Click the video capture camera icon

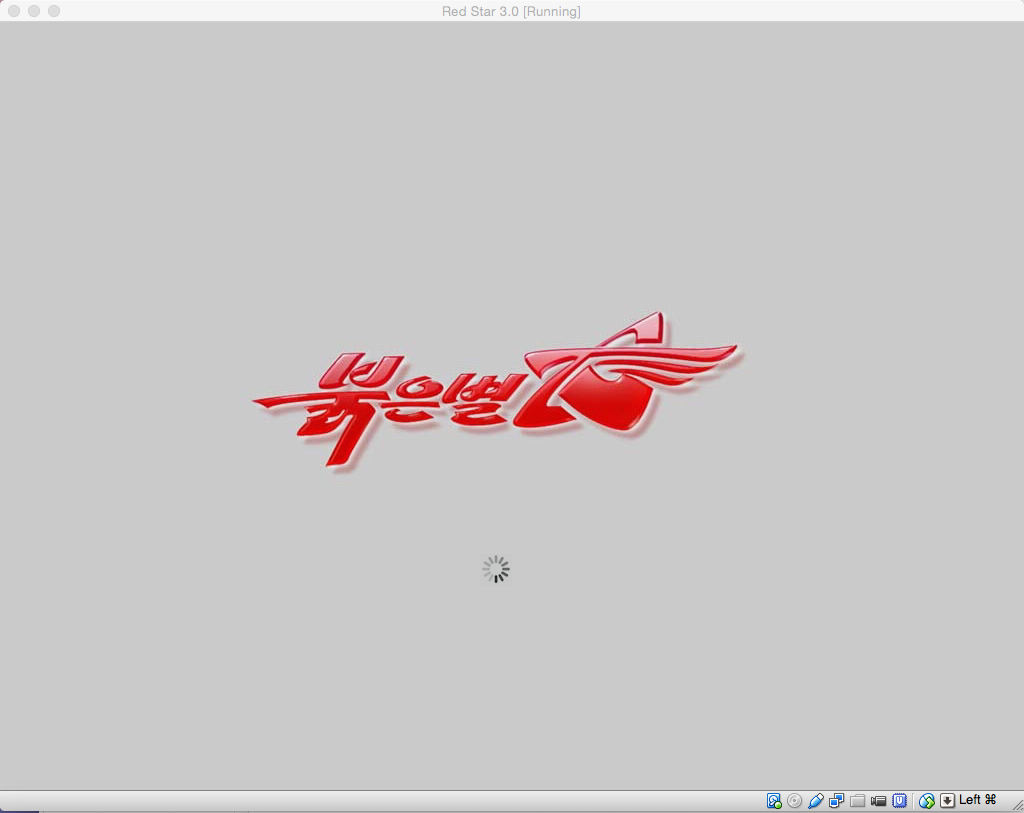879,800
